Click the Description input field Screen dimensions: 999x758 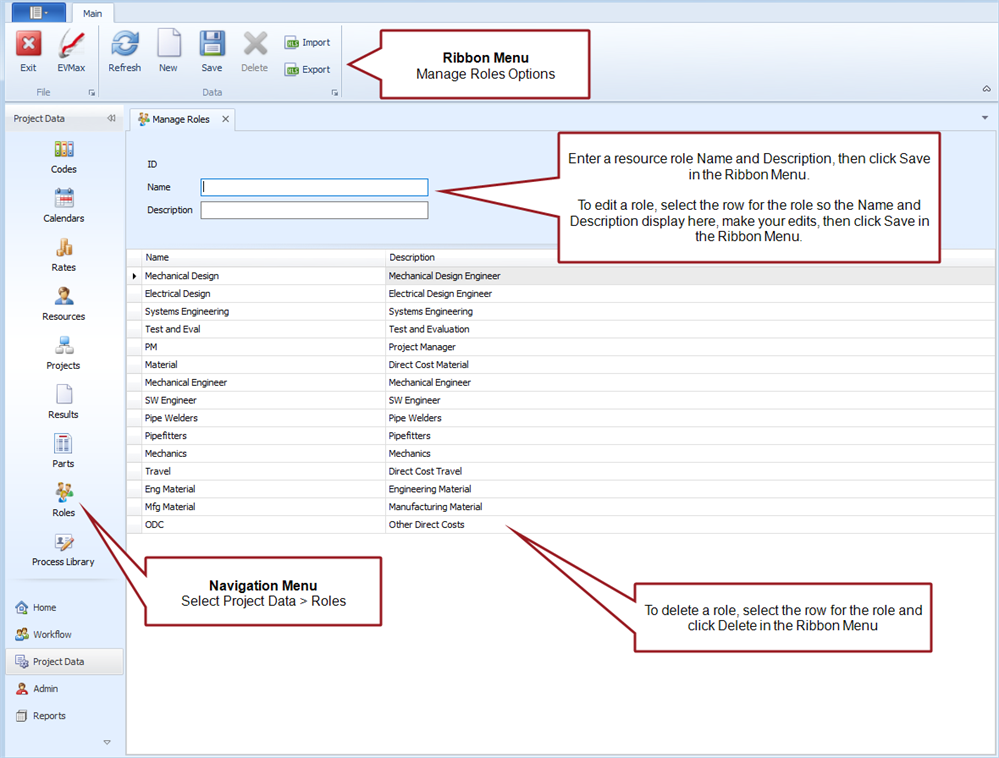click(x=314, y=210)
